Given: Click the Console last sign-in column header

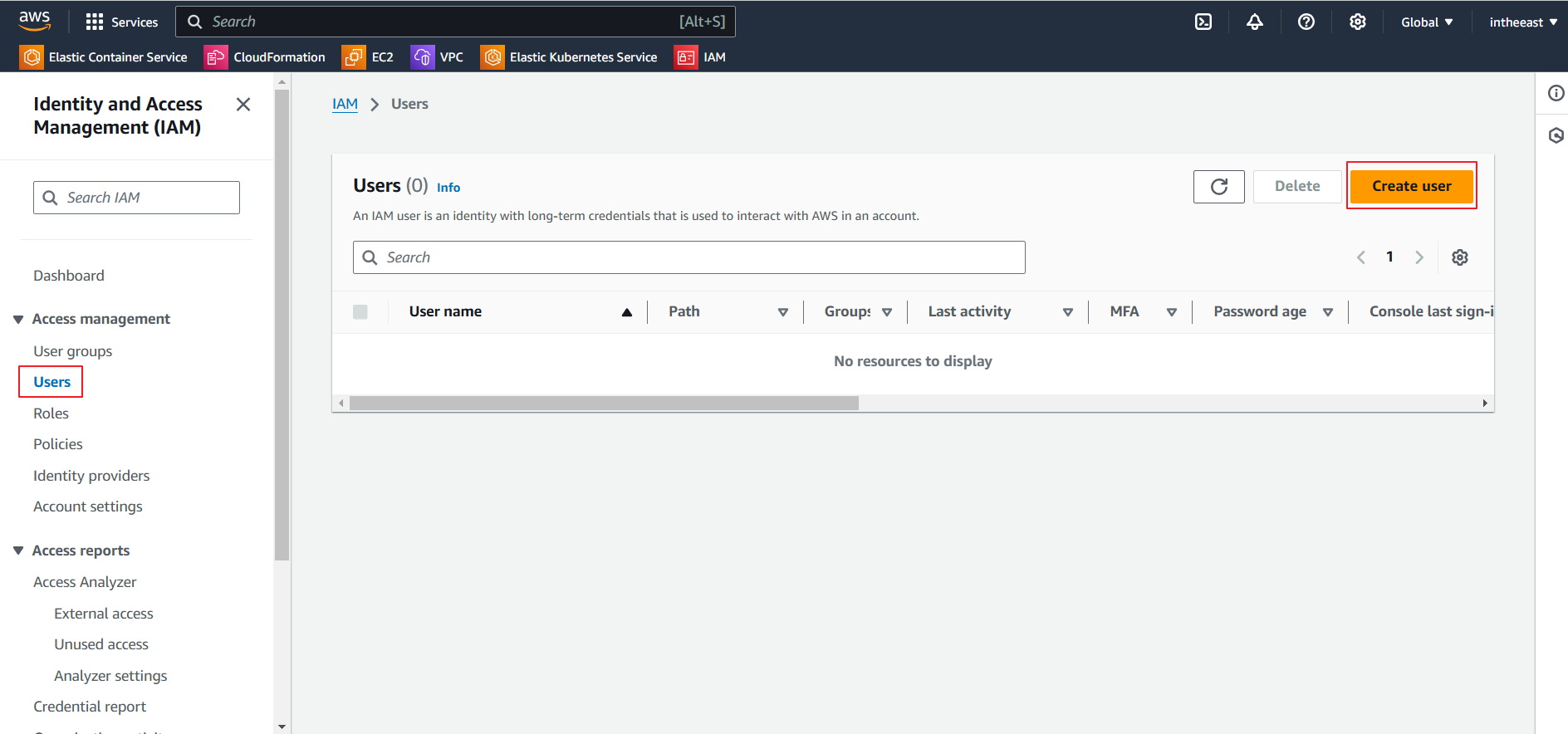Looking at the screenshot, I should point(1431,311).
